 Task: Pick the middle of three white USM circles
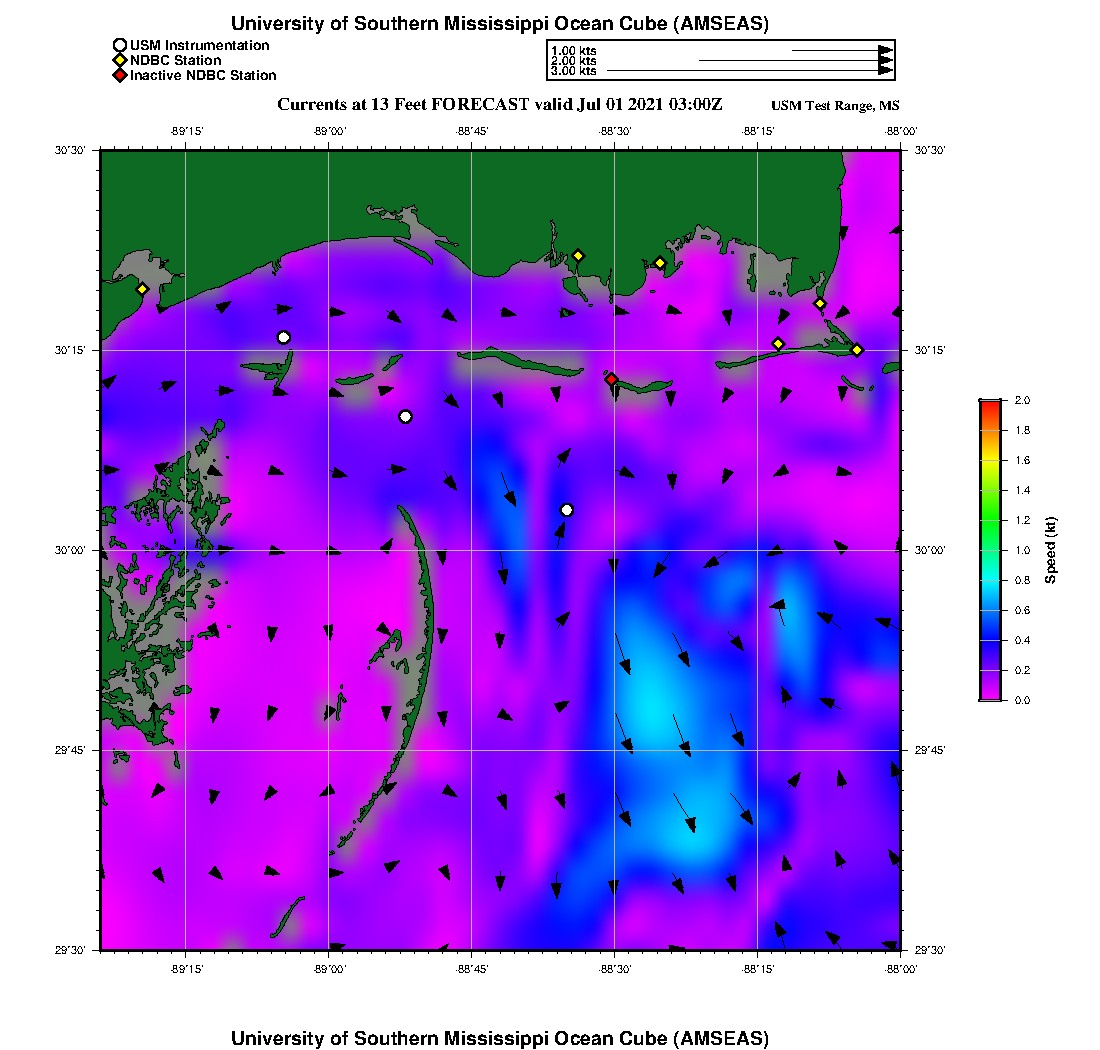pos(405,416)
